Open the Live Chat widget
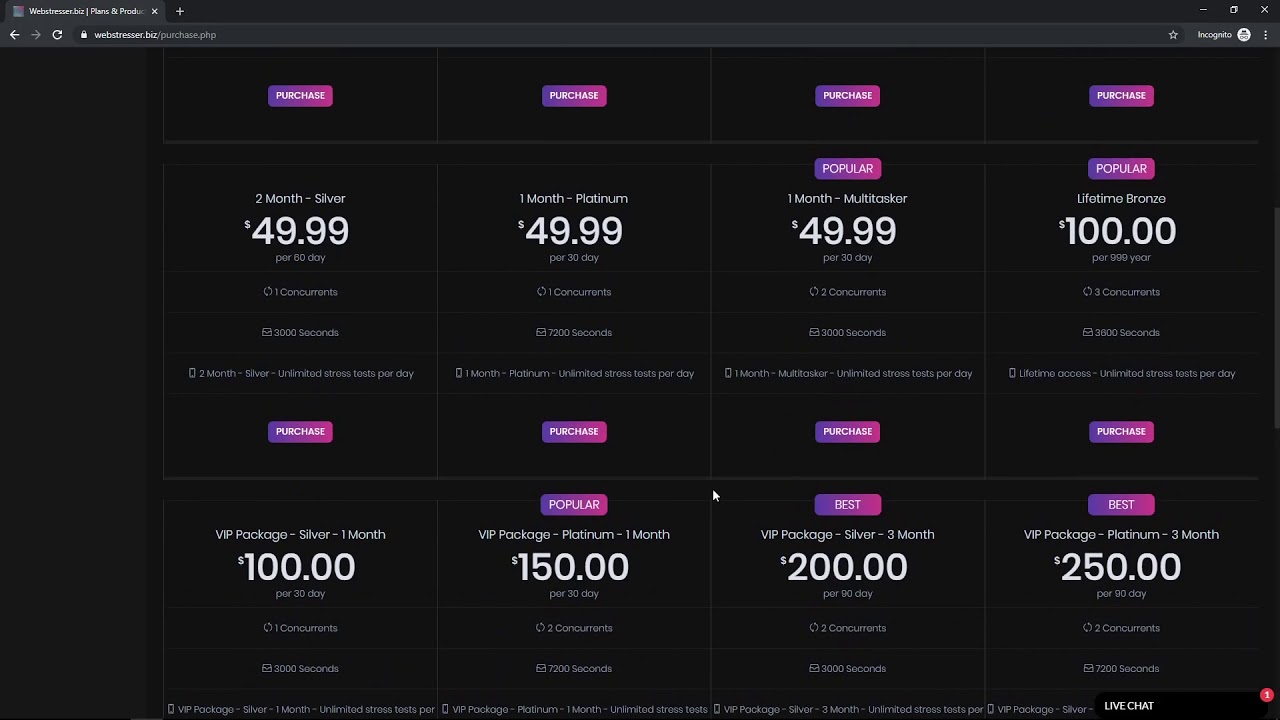 pos(1129,706)
